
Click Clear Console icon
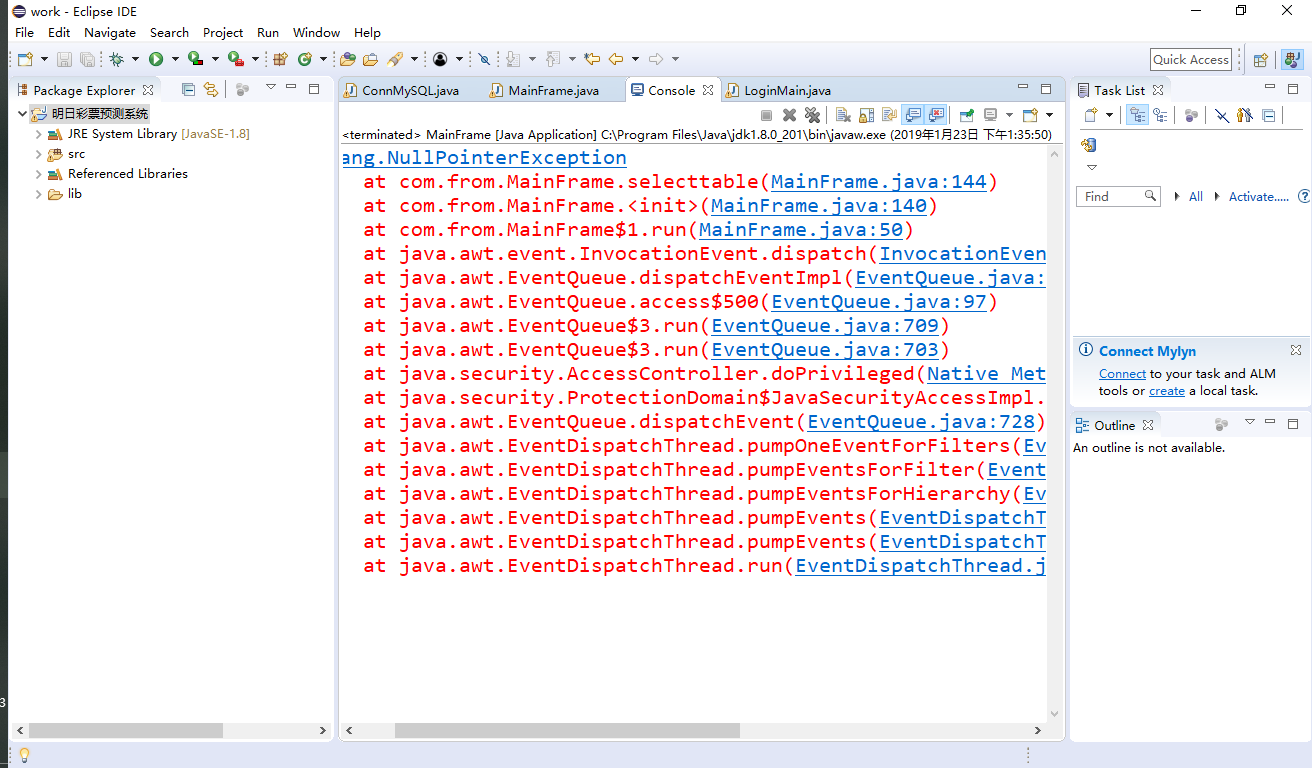coord(843,115)
